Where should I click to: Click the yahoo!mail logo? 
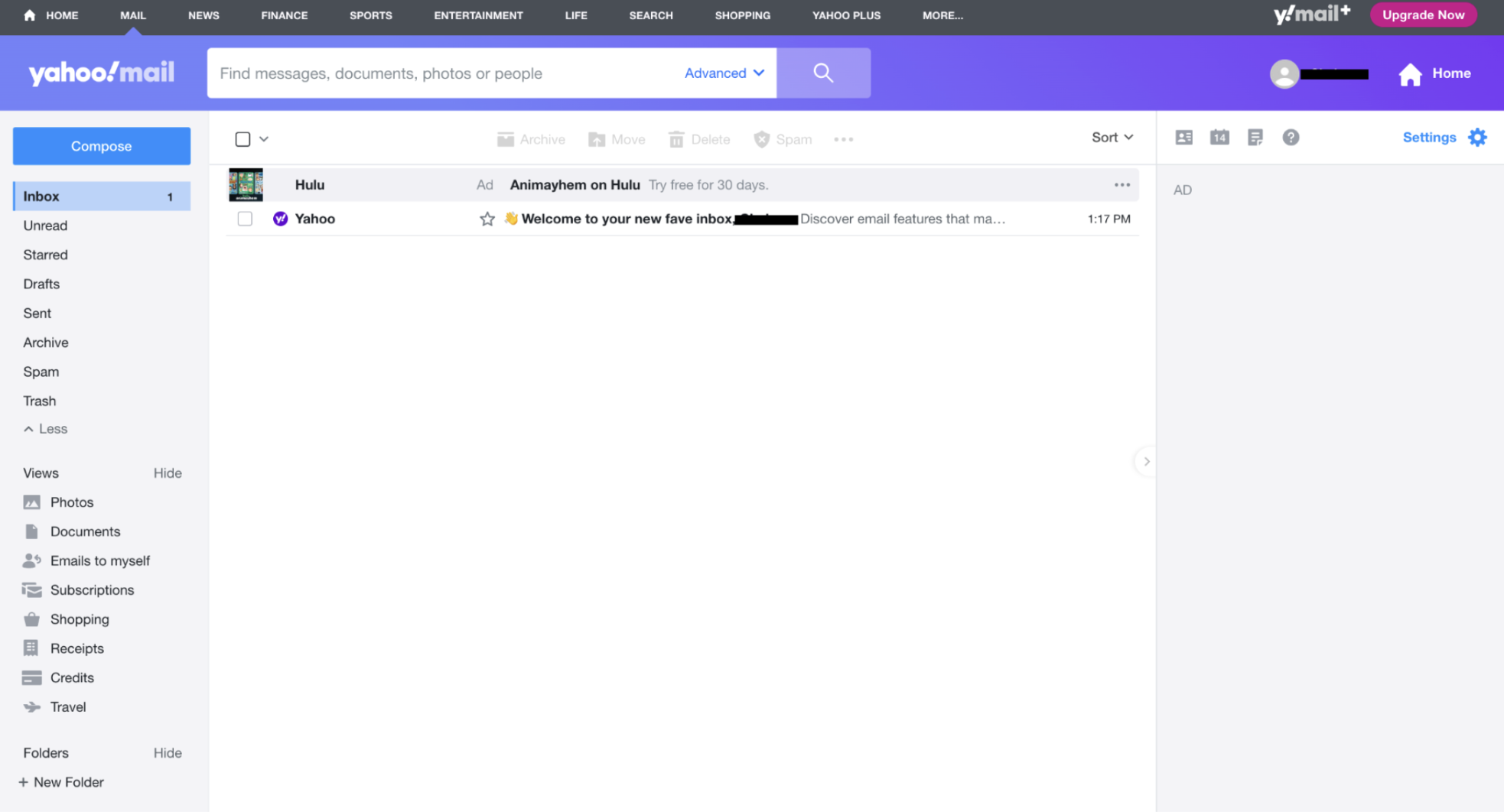pos(102,73)
